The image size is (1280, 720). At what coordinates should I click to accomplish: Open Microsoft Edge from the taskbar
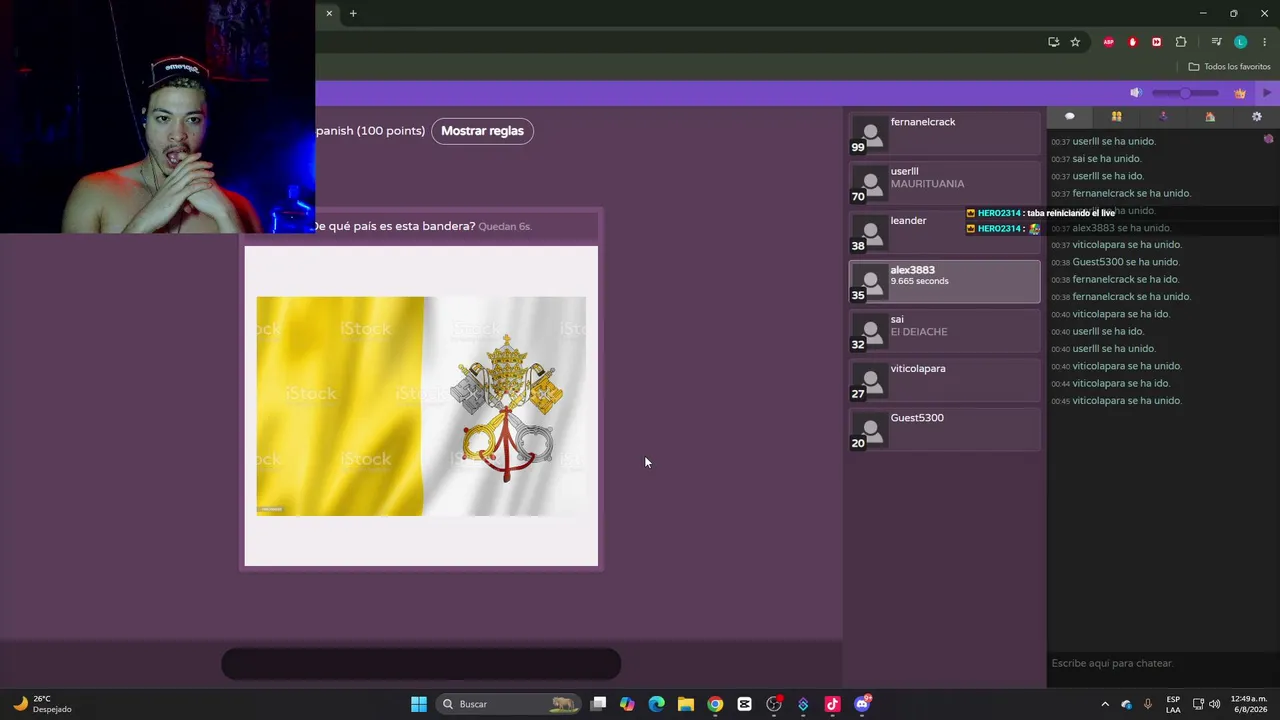pyautogui.click(x=656, y=704)
